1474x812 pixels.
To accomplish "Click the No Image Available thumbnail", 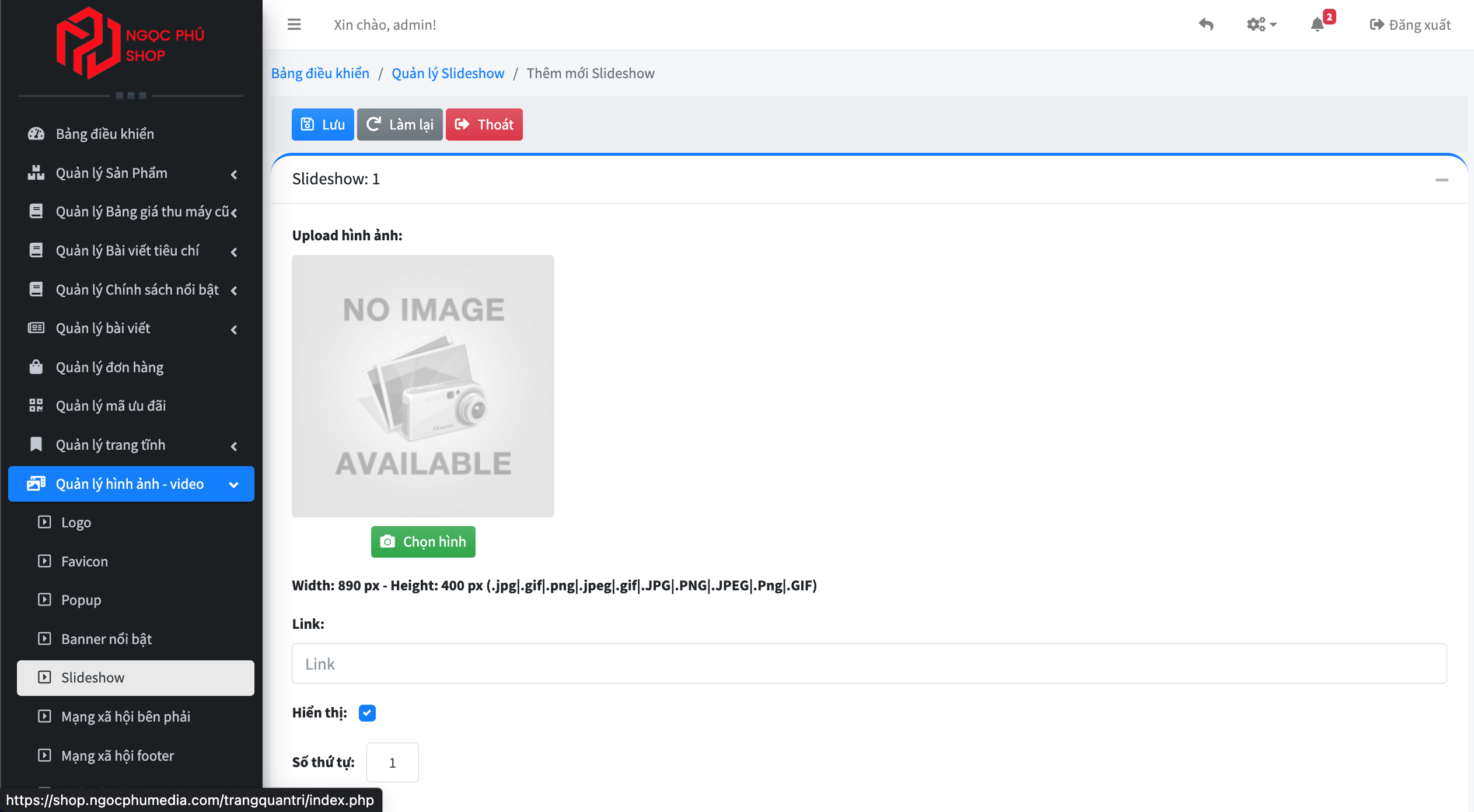I will click(423, 386).
